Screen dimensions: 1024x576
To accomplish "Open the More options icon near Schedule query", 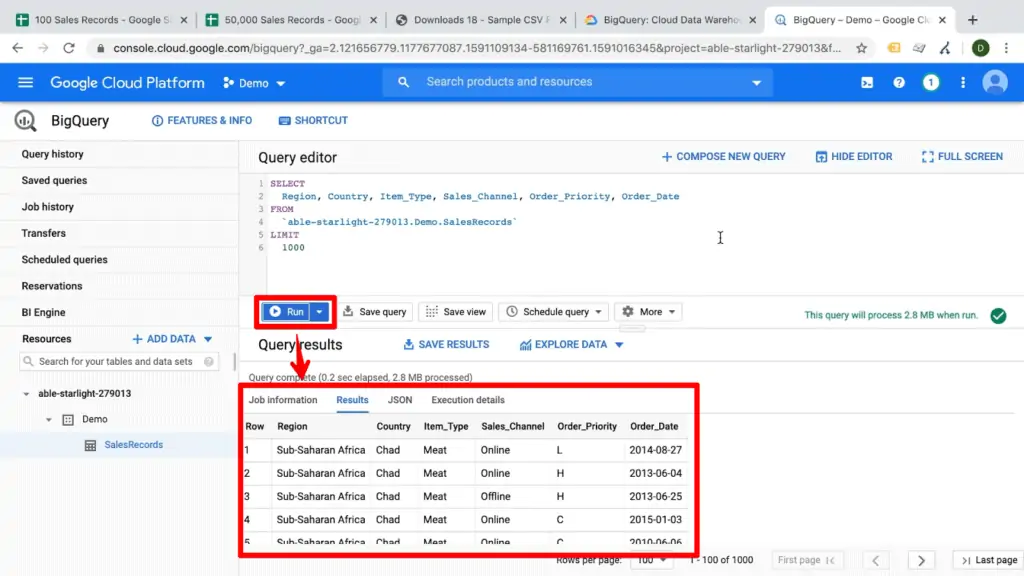I will (648, 311).
